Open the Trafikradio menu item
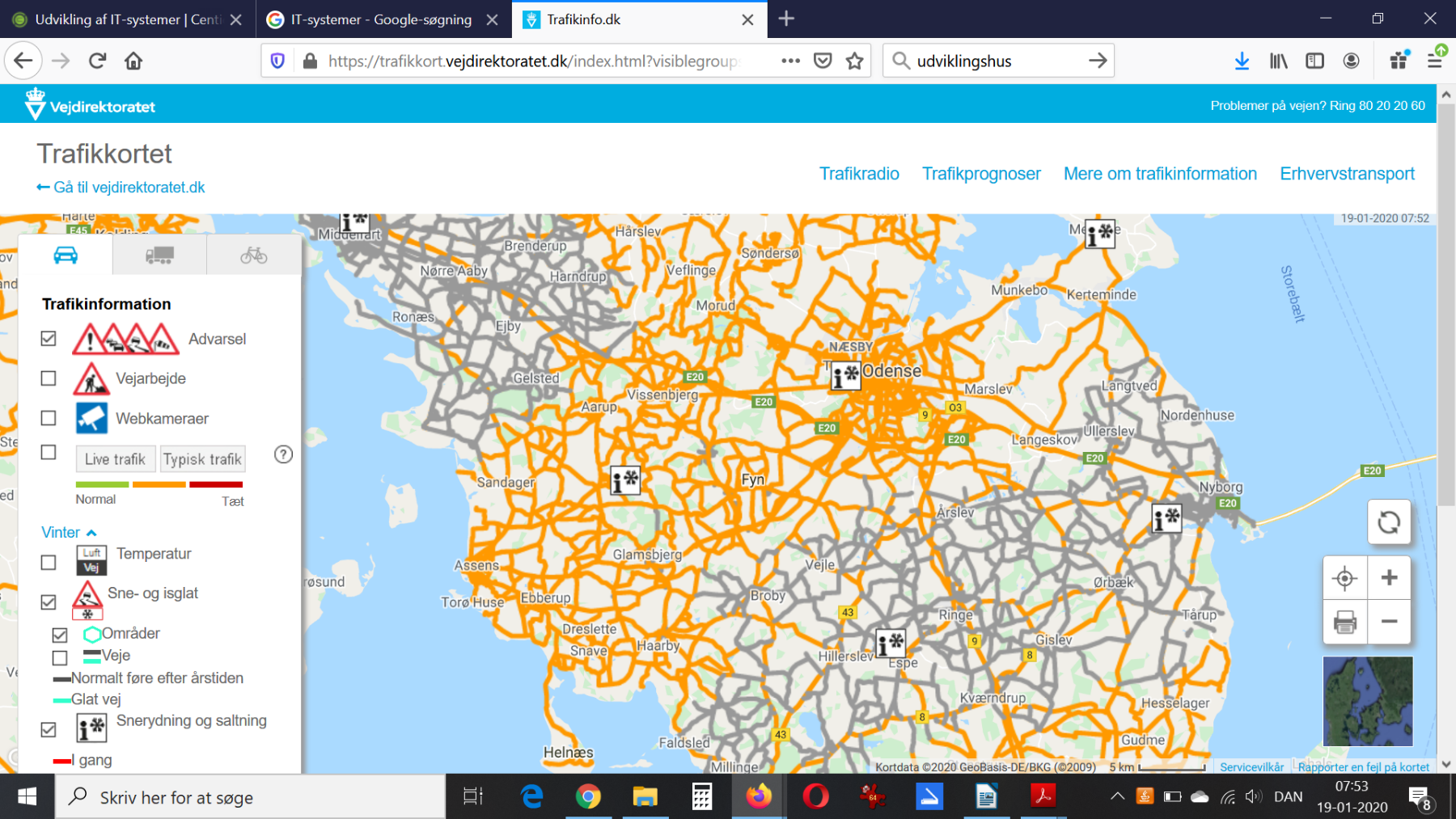This screenshot has width=1456, height=819. tap(859, 174)
